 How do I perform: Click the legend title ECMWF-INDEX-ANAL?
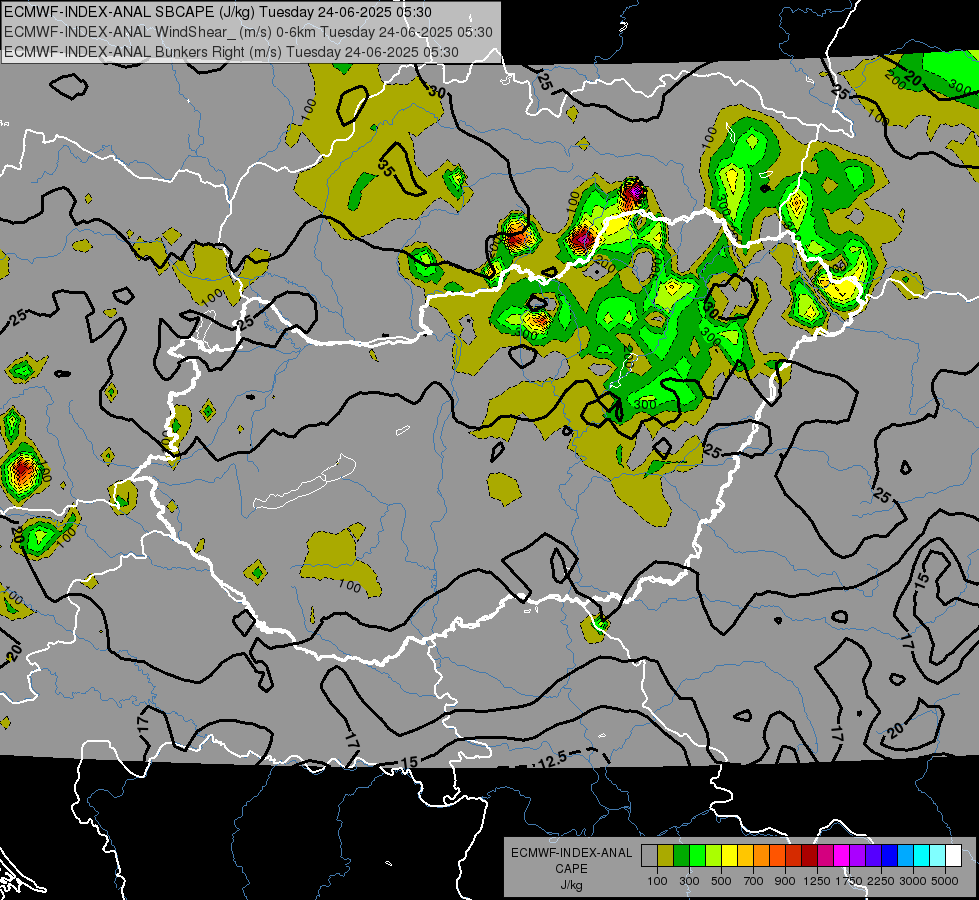click(571, 853)
